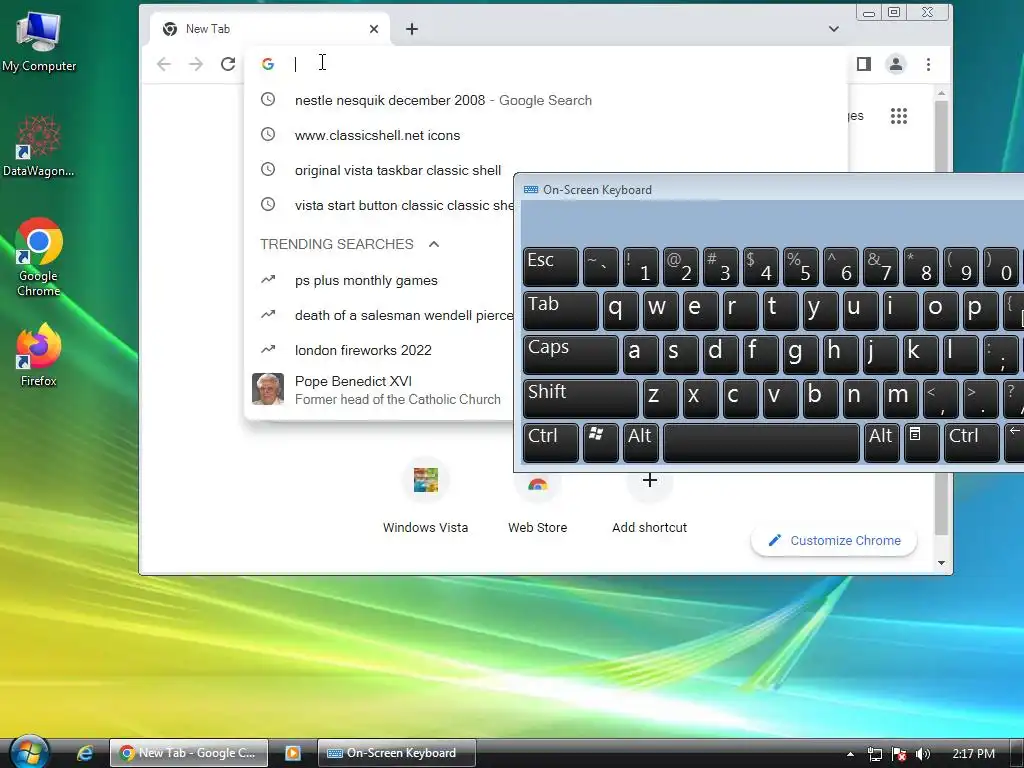Open security alert flag tray icon

tap(899, 754)
